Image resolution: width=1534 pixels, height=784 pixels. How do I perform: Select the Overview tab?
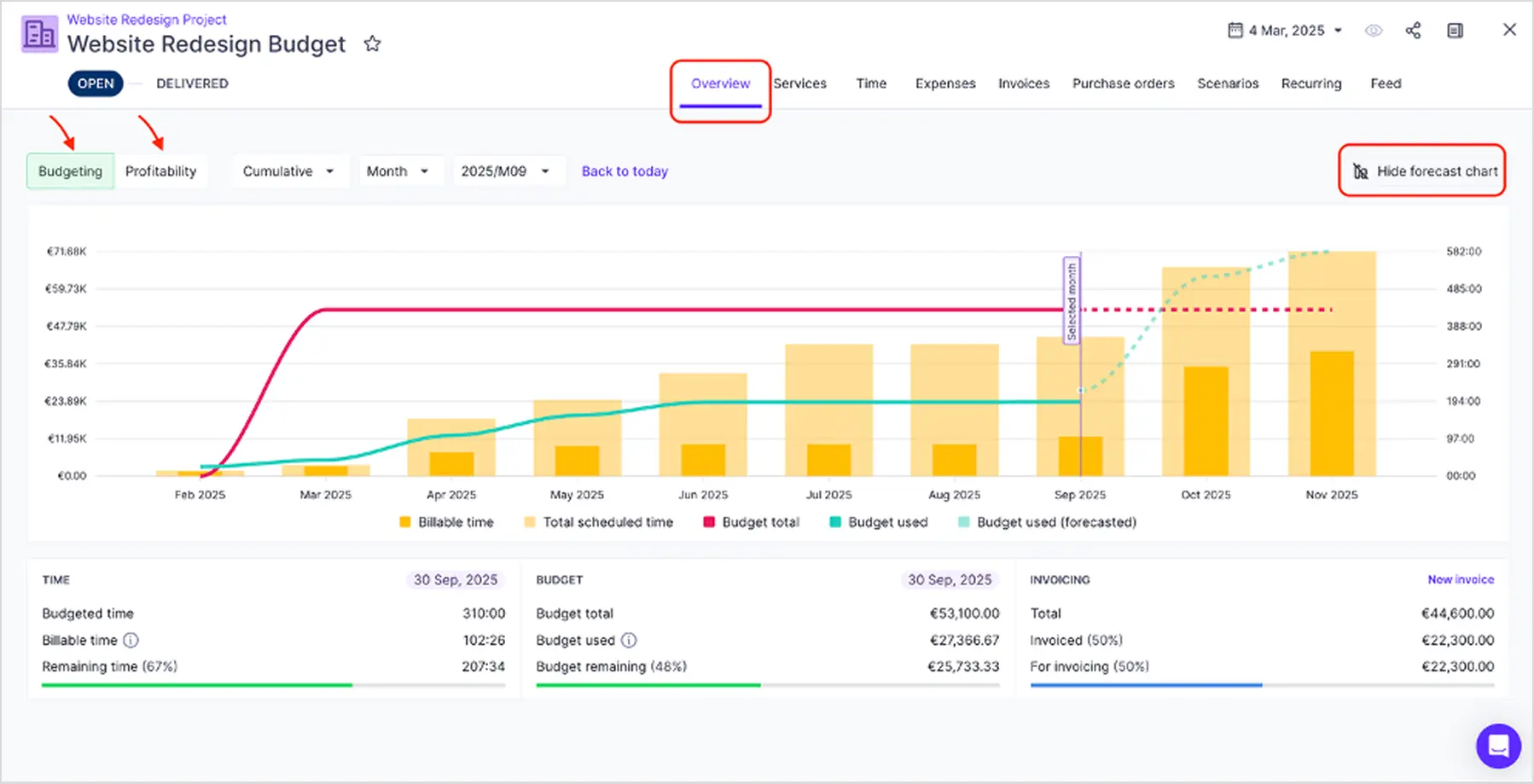point(720,84)
